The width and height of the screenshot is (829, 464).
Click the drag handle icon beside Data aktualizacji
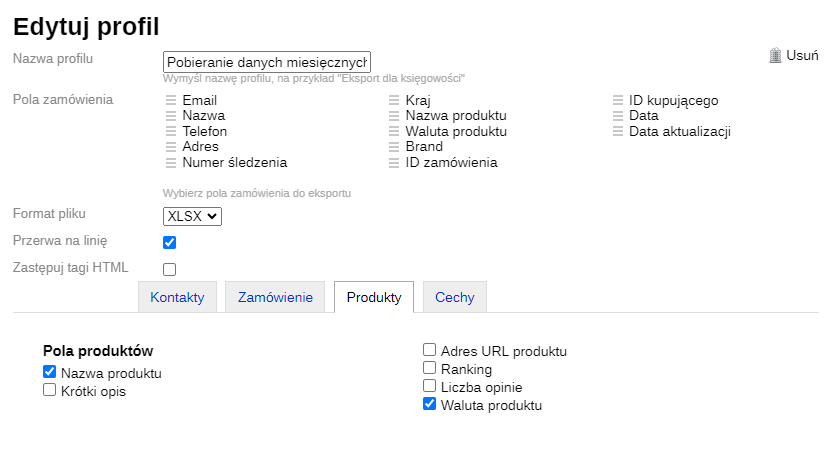point(618,132)
